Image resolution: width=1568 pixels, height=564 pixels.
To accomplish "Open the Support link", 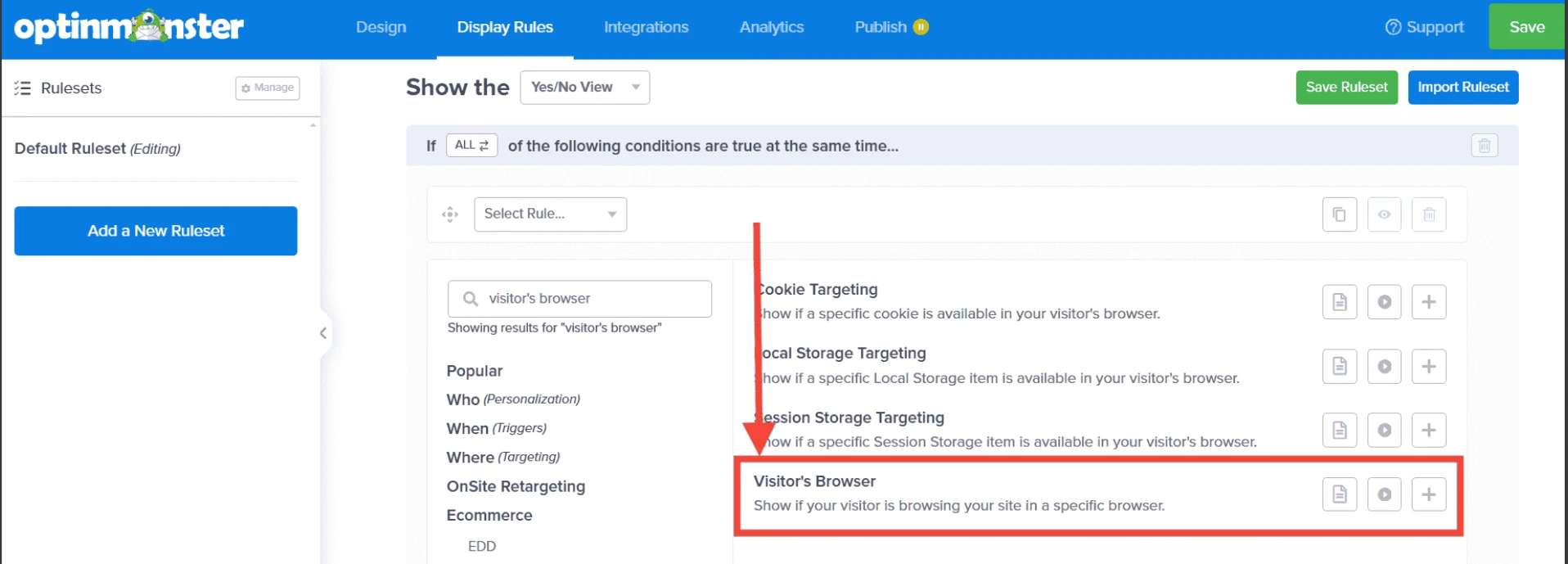I will point(1424,27).
